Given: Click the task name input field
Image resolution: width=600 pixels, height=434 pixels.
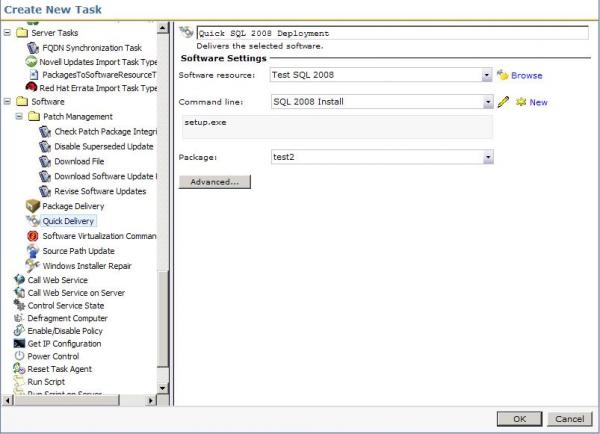Looking at the screenshot, I should (x=393, y=33).
